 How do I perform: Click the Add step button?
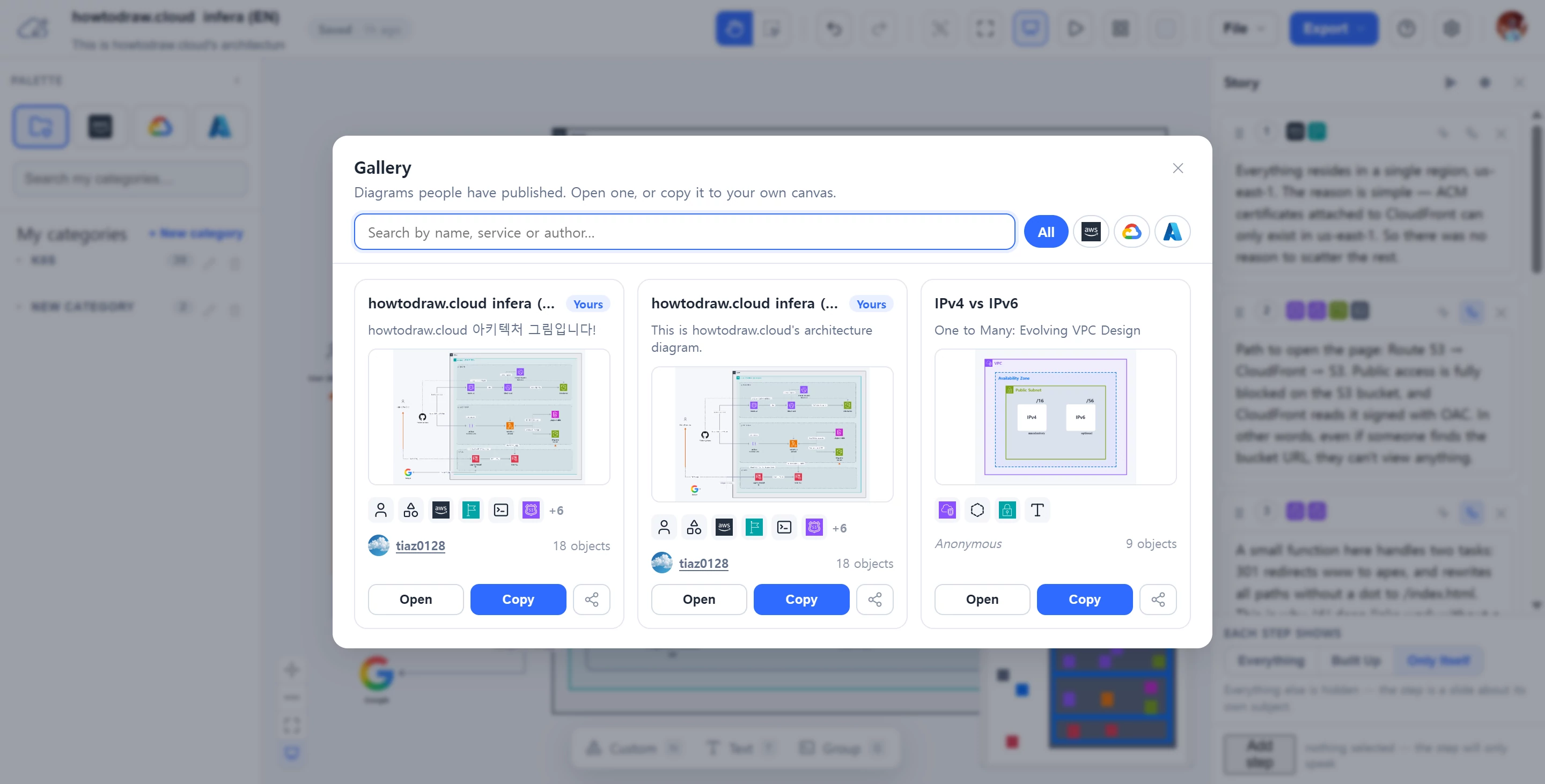tap(1259, 753)
